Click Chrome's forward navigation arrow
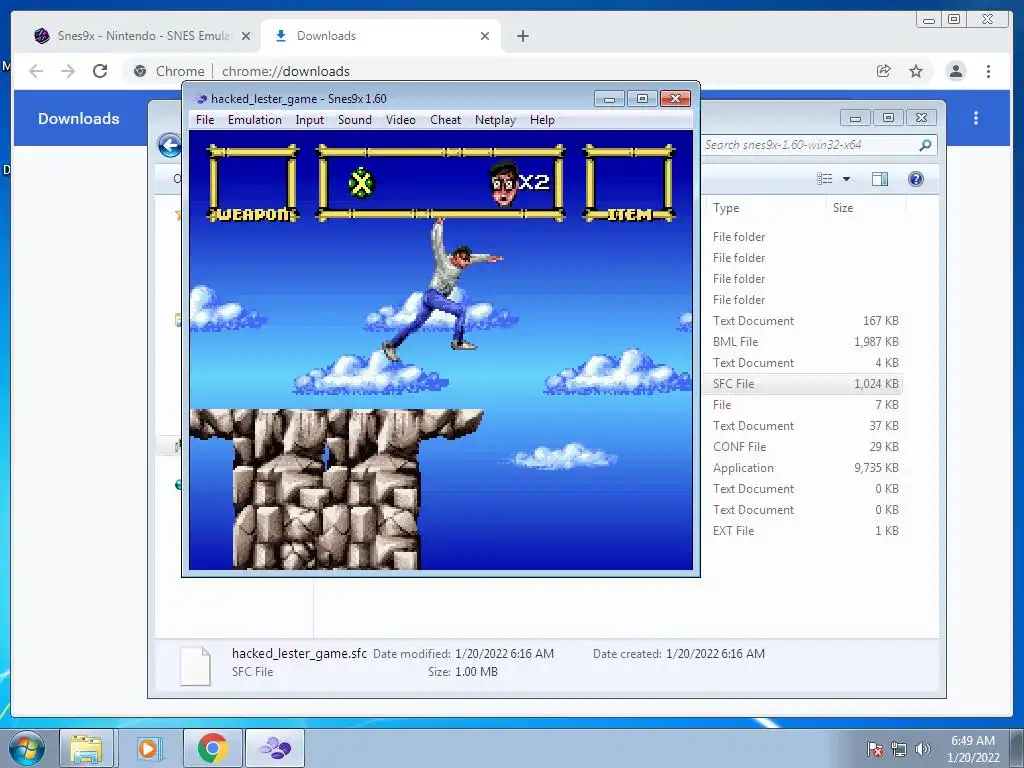This screenshot has width=1024, height=768. 68,71
